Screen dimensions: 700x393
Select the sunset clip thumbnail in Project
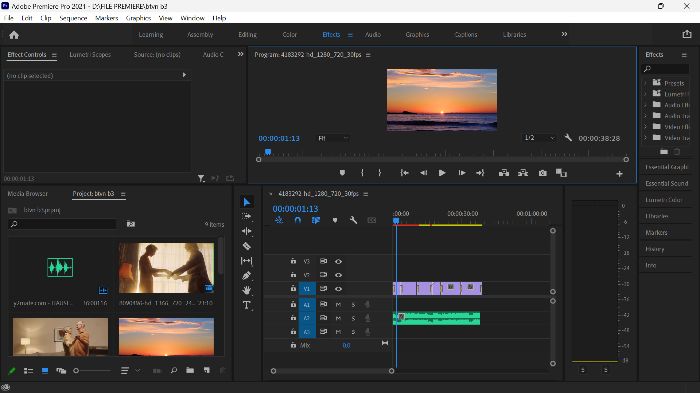[167, 337]
